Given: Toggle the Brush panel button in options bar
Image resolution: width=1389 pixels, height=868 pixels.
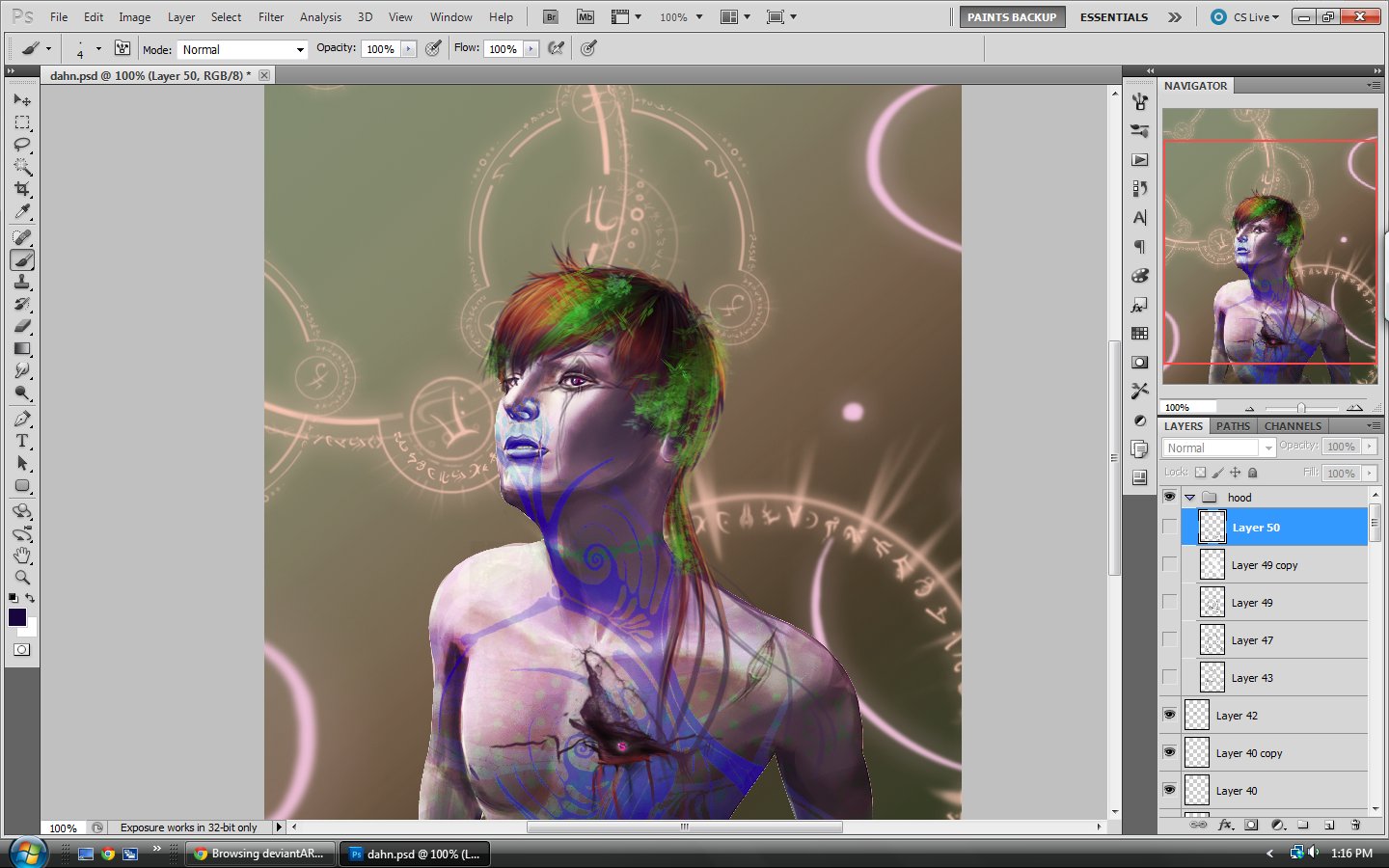Looking at the screenshot, I should (x=123, y=48).
